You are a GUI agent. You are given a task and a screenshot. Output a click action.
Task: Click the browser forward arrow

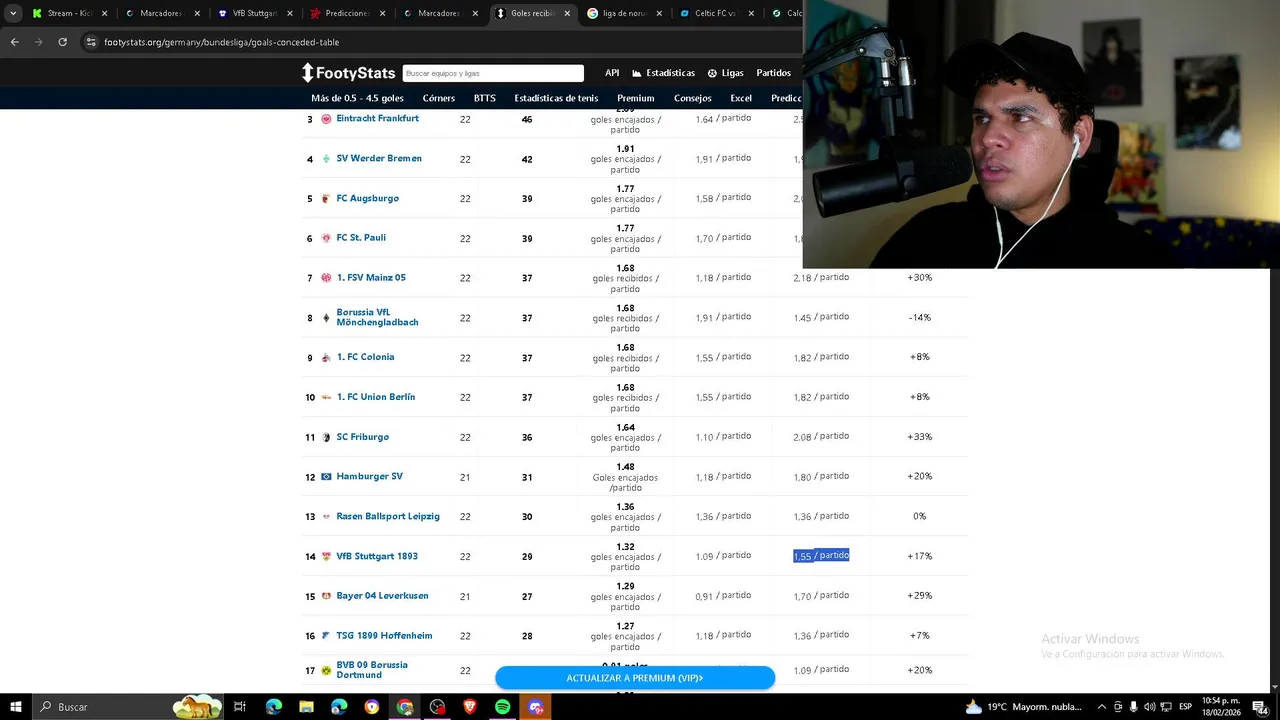tap(39, 42)
